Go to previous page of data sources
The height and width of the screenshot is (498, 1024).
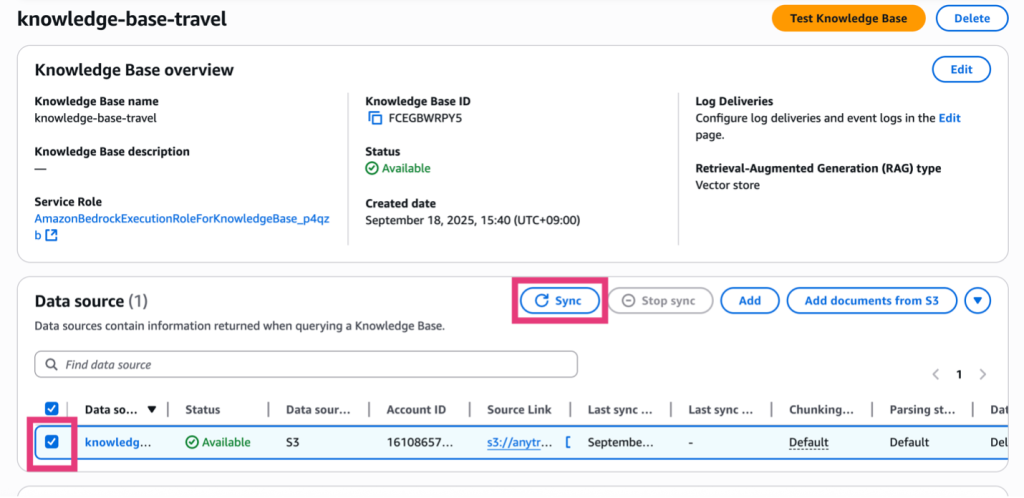point(936,375)
